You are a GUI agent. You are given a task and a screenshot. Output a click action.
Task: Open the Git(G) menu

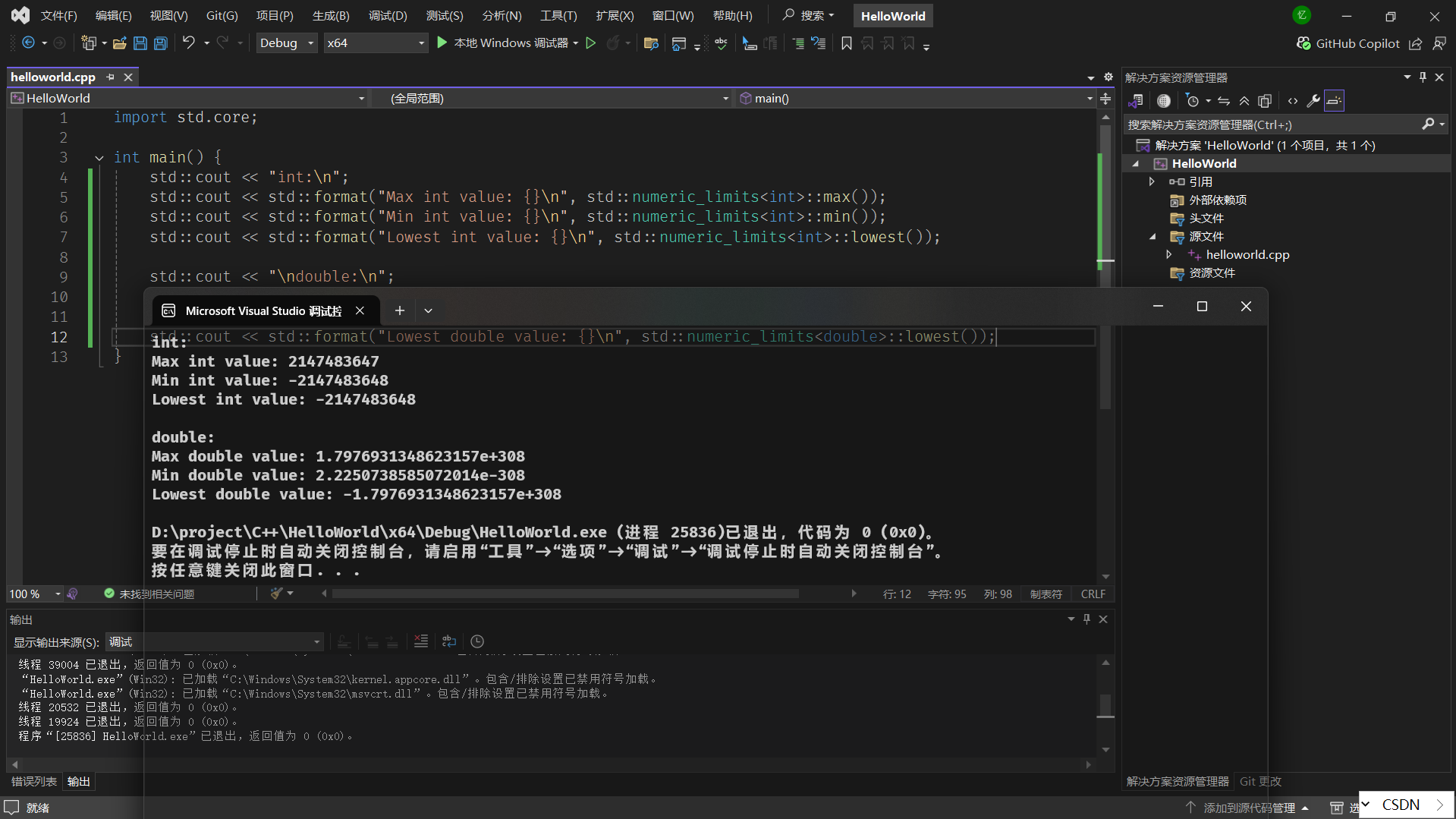tap(222, 16)
